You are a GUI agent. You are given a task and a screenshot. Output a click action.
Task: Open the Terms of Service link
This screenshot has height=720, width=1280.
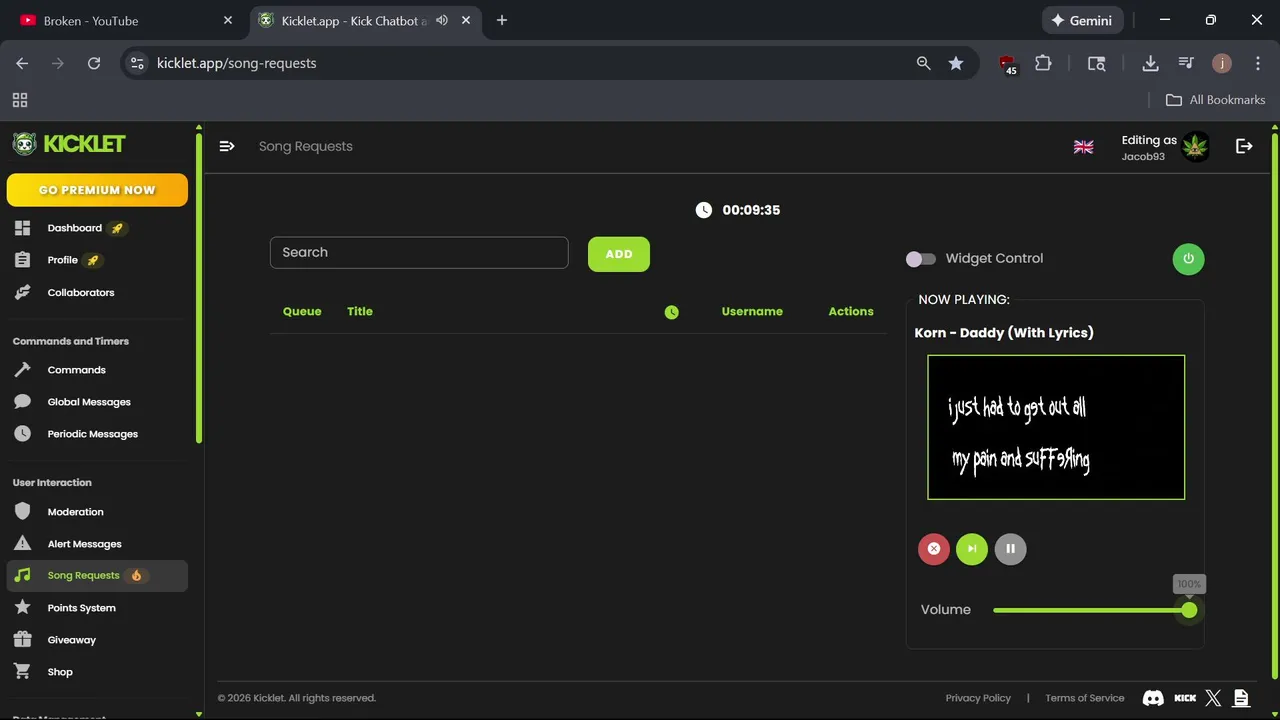(1085, 698)
